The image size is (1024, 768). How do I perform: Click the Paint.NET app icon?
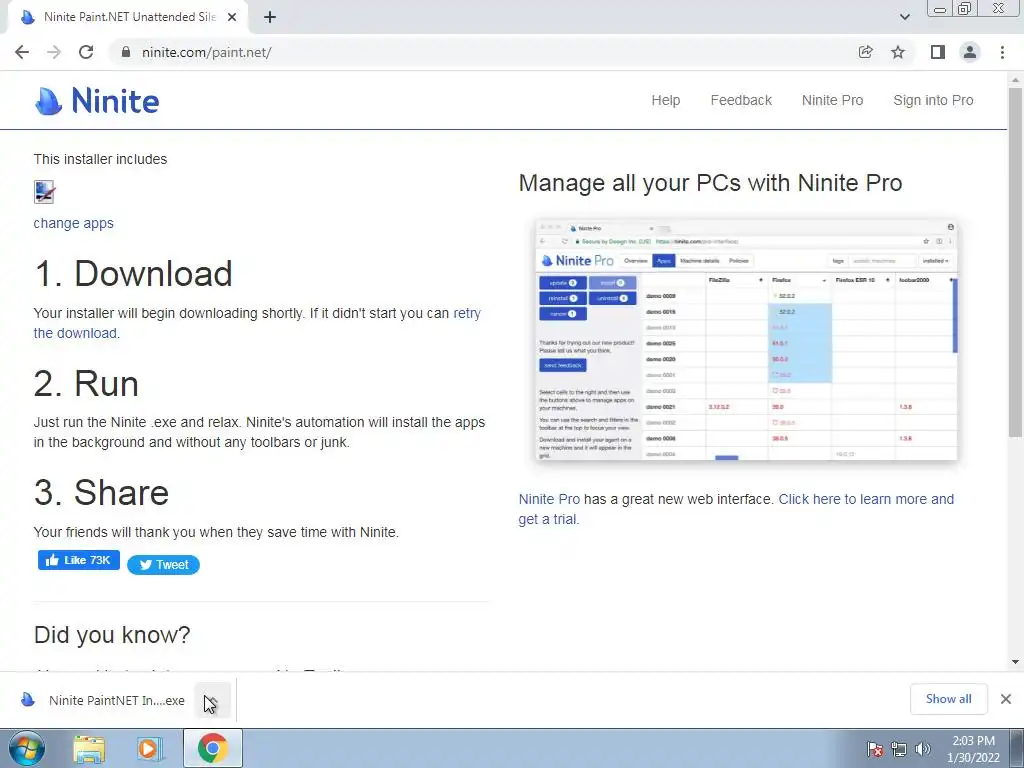tap(44, 192)
